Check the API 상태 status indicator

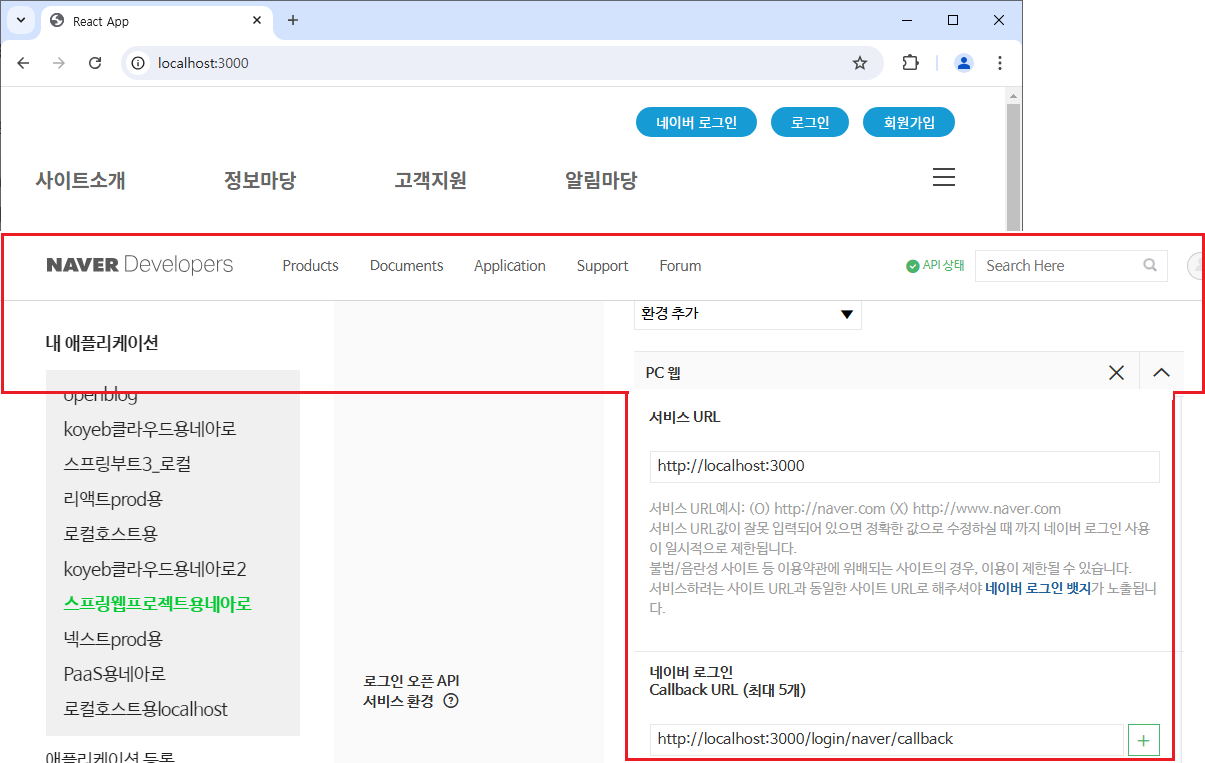pyautogui.click(x=935, y=266)
